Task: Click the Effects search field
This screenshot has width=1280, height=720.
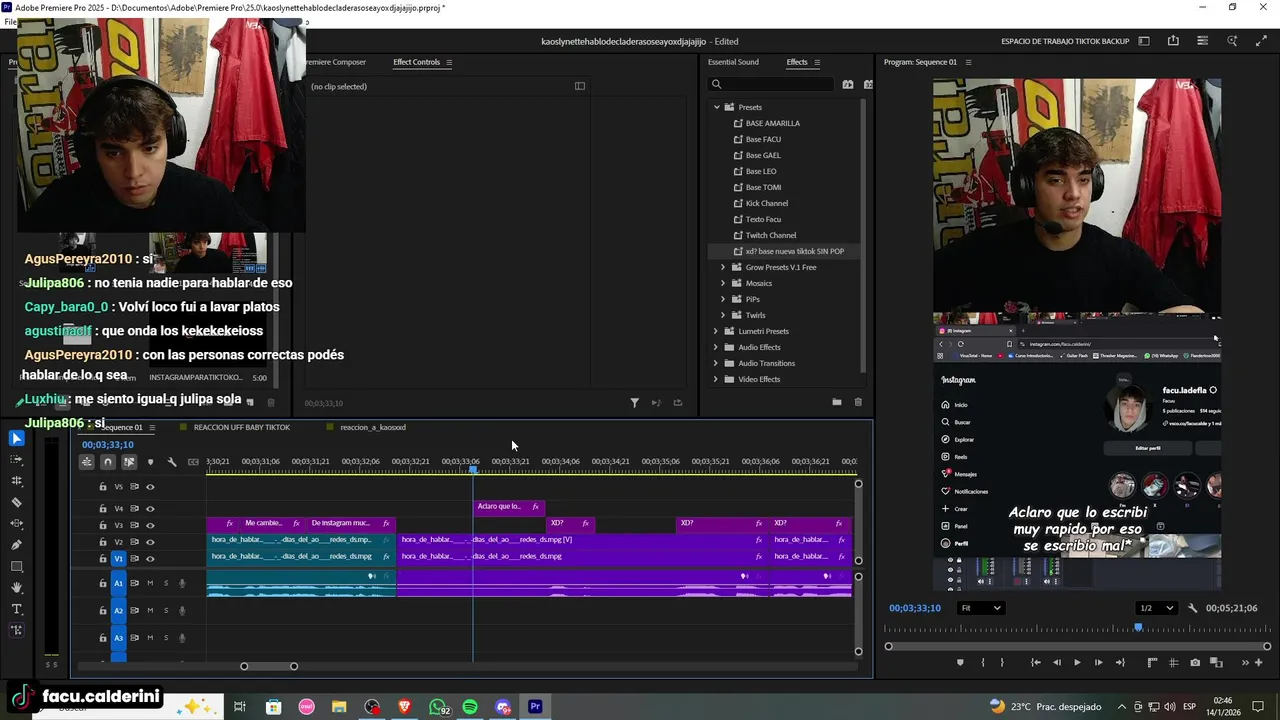Action: [x=770, y=84]
